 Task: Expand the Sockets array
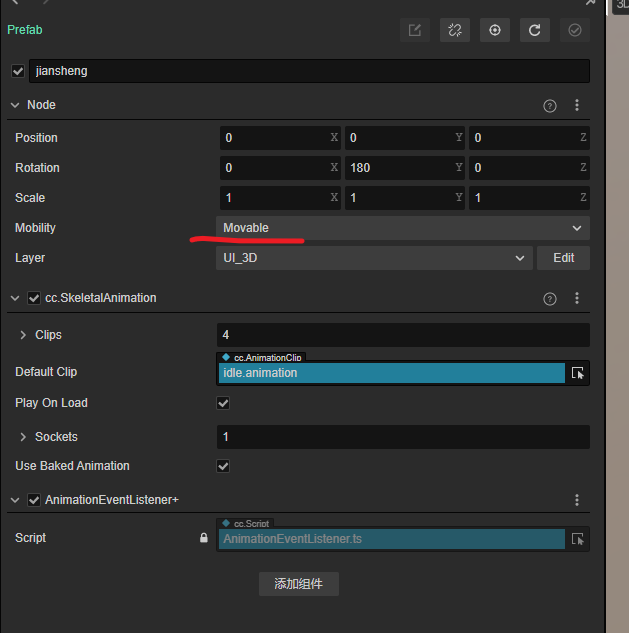tap(23, 437)
